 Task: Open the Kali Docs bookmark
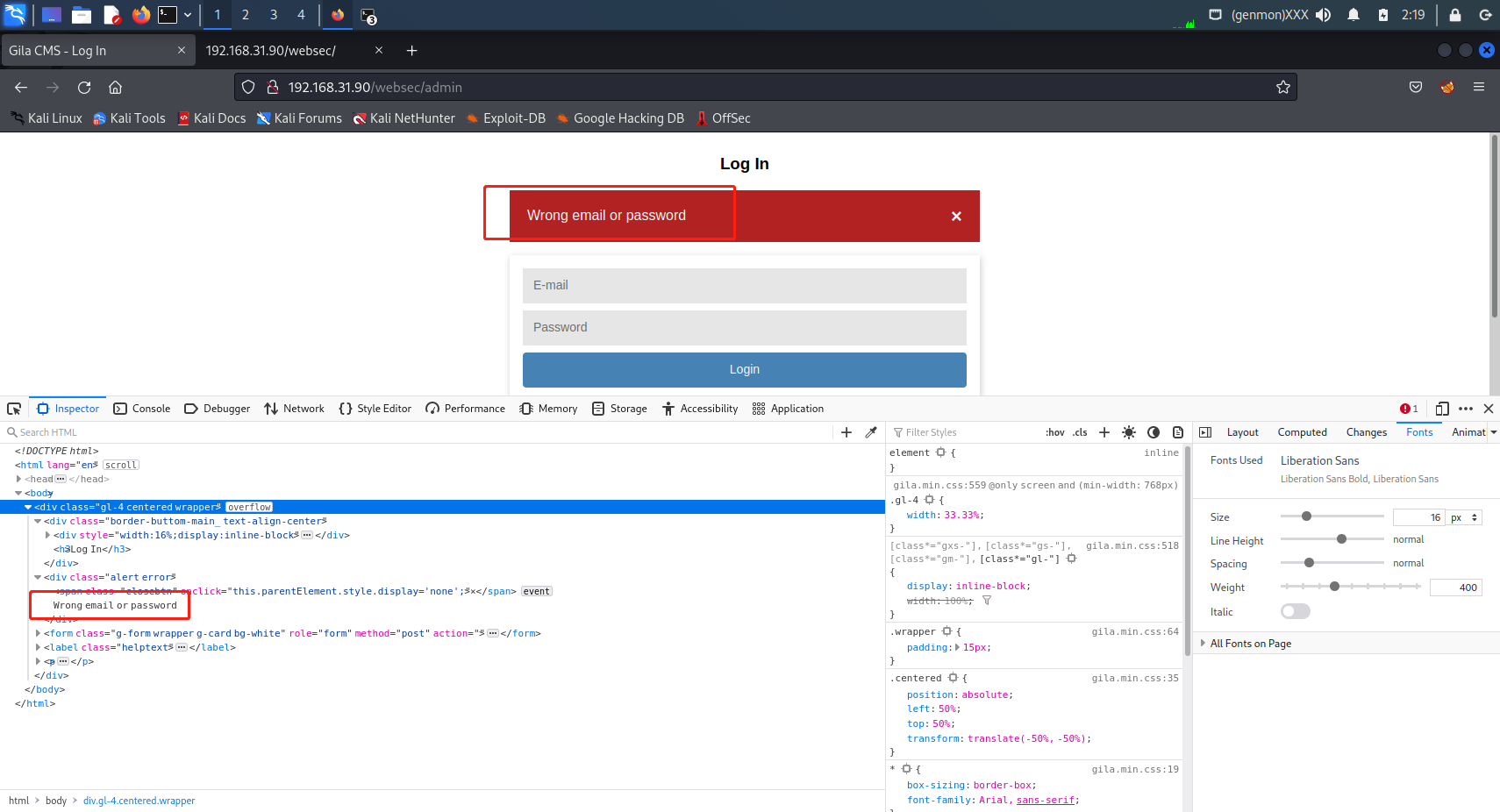[211, 118]
